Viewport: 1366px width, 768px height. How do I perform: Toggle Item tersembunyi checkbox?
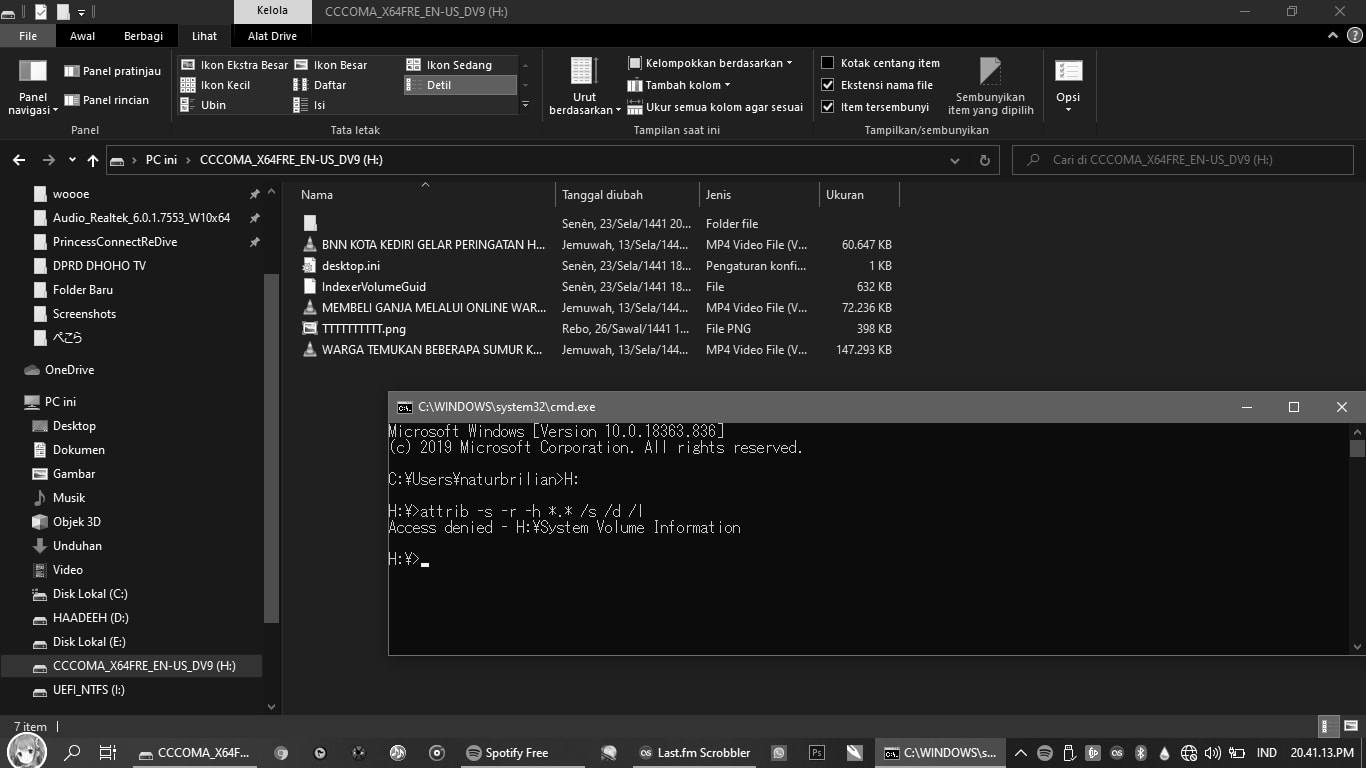828,107
